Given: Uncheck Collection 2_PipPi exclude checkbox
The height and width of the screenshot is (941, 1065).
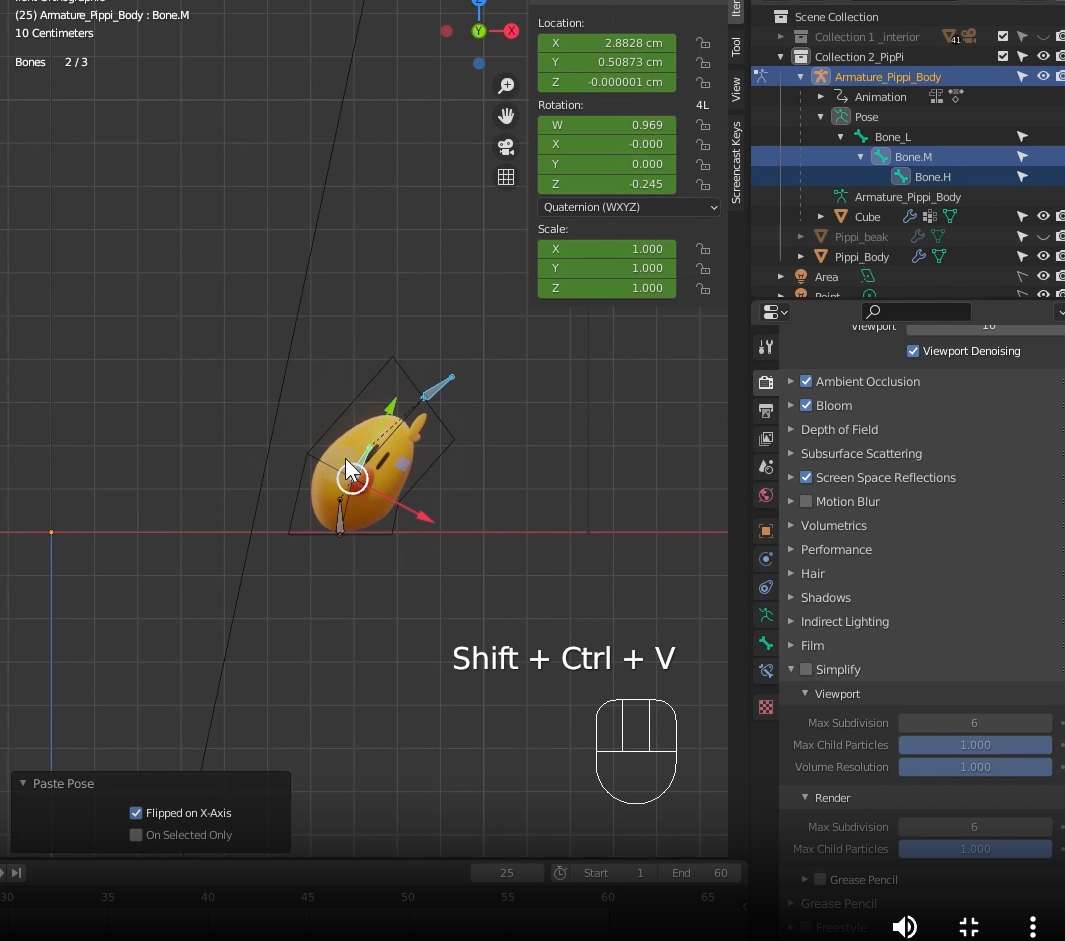Looking at the screenshot, I should pos(1003,56).
